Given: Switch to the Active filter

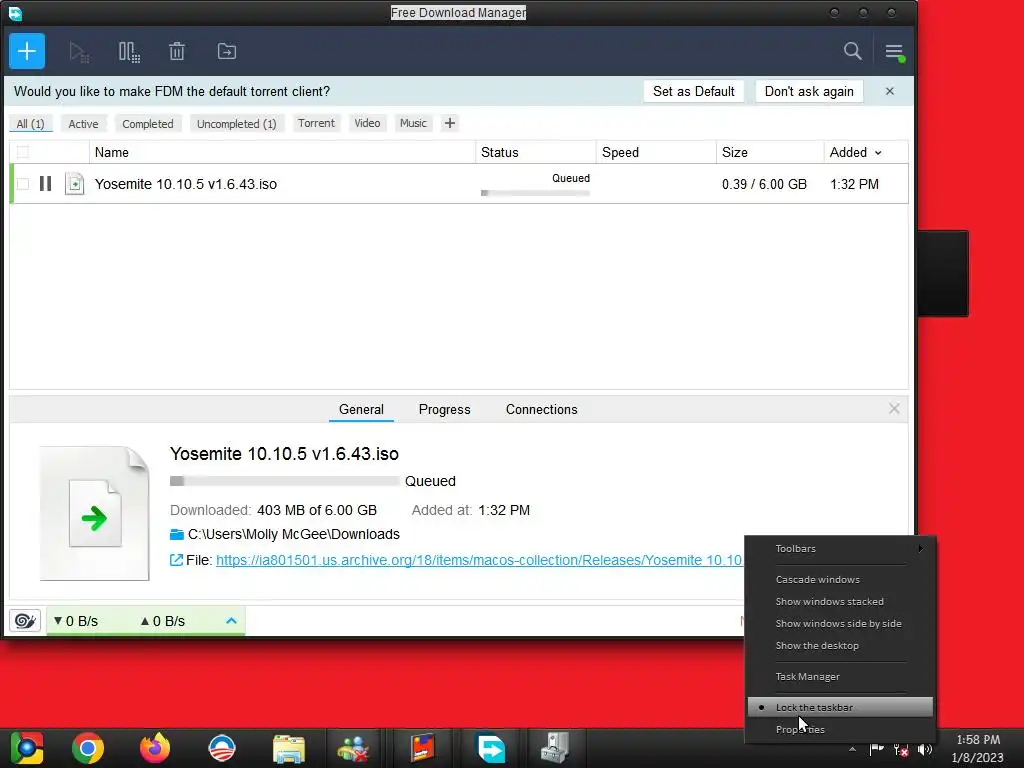Looking at the screenshot, I should coord(83,123).
